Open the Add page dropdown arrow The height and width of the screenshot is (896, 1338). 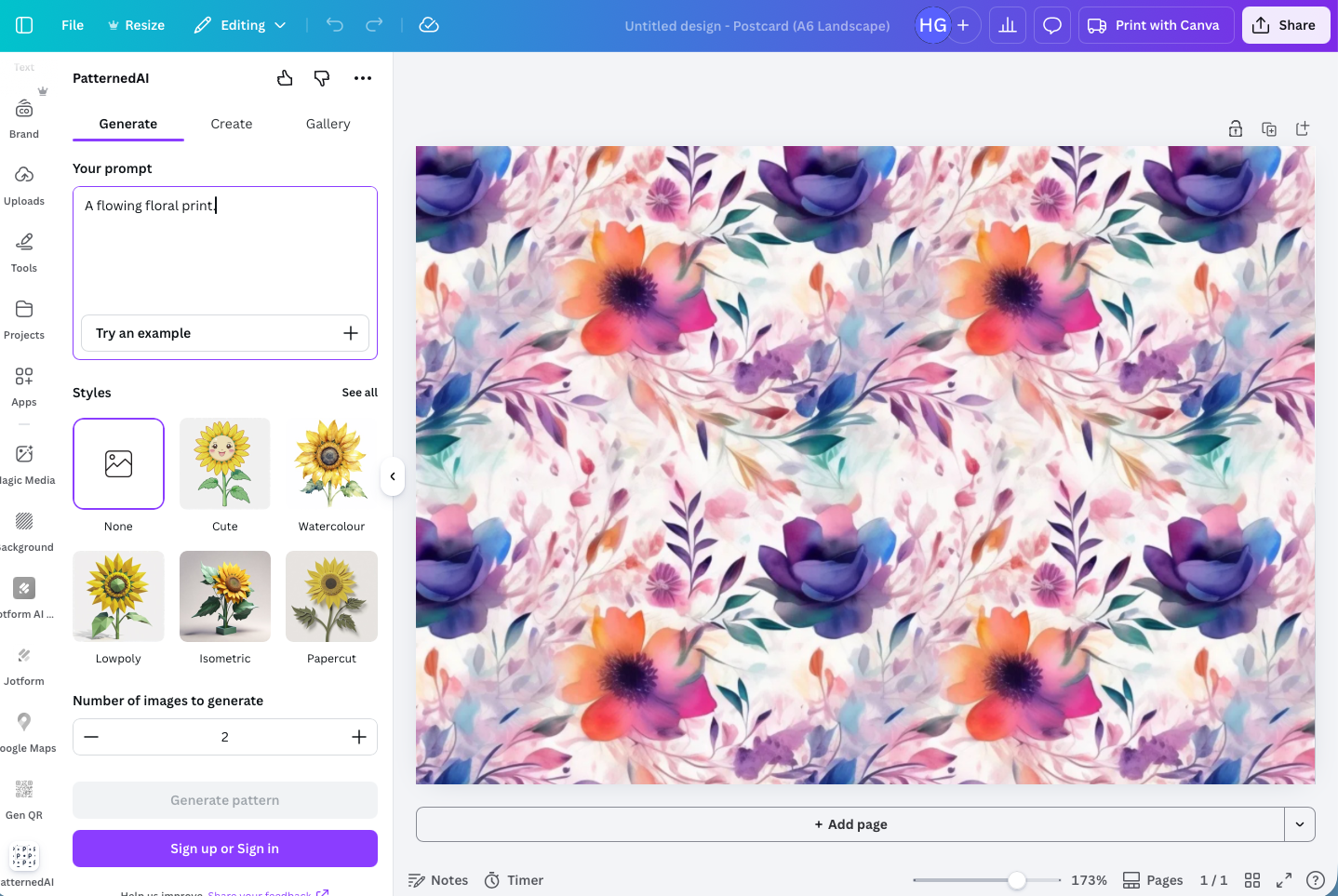pos(1300,823)
